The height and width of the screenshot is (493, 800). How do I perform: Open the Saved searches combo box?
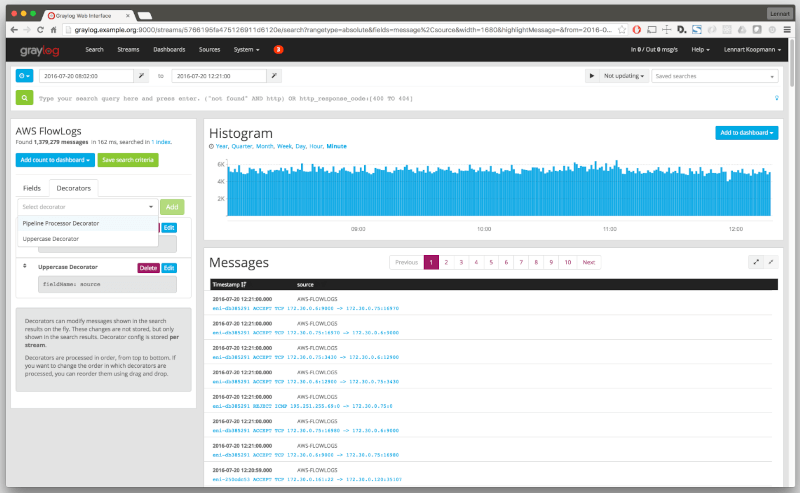pos(714,76)
